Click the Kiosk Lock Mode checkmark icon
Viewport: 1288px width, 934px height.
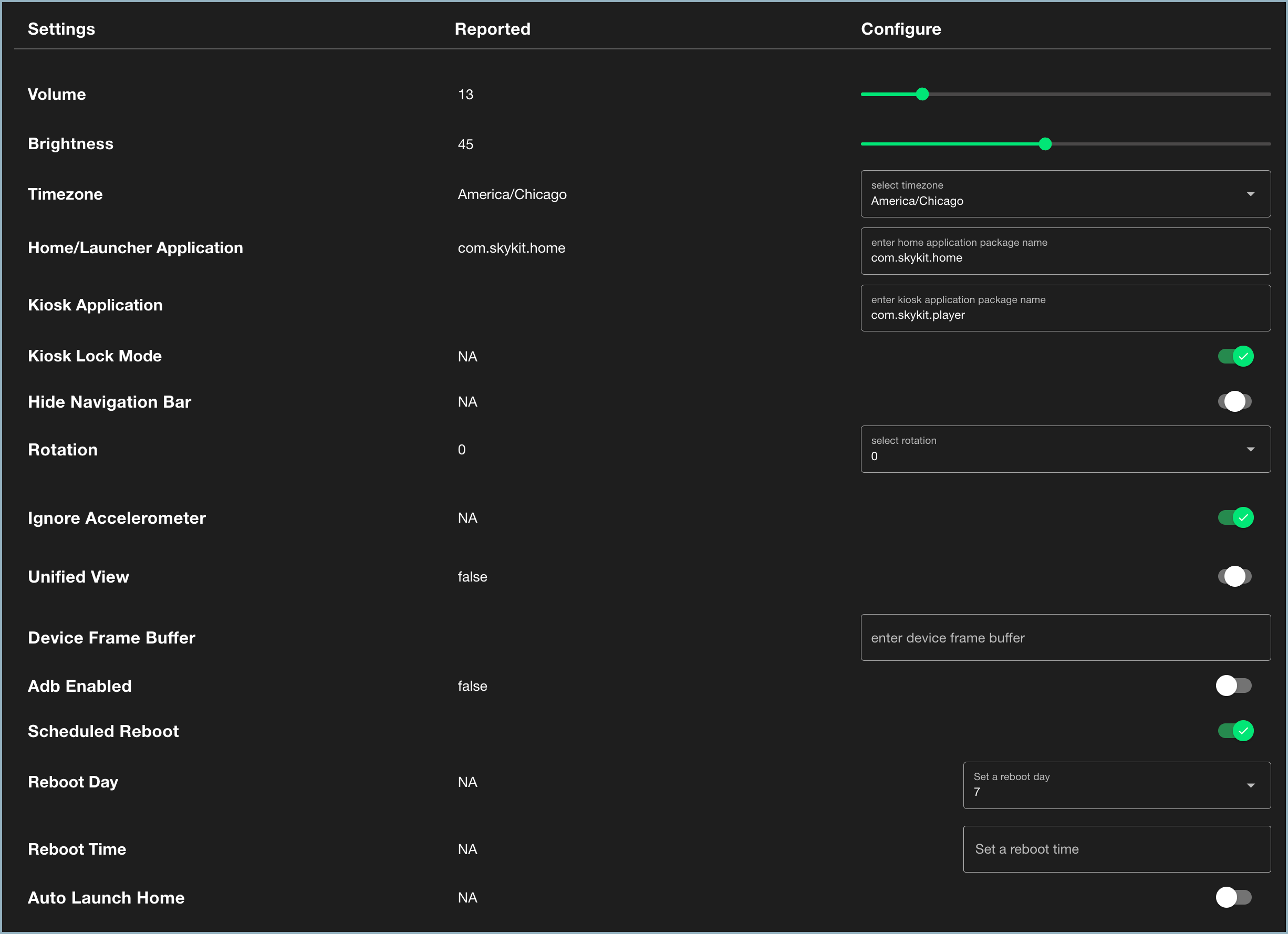coord(1244,356)
